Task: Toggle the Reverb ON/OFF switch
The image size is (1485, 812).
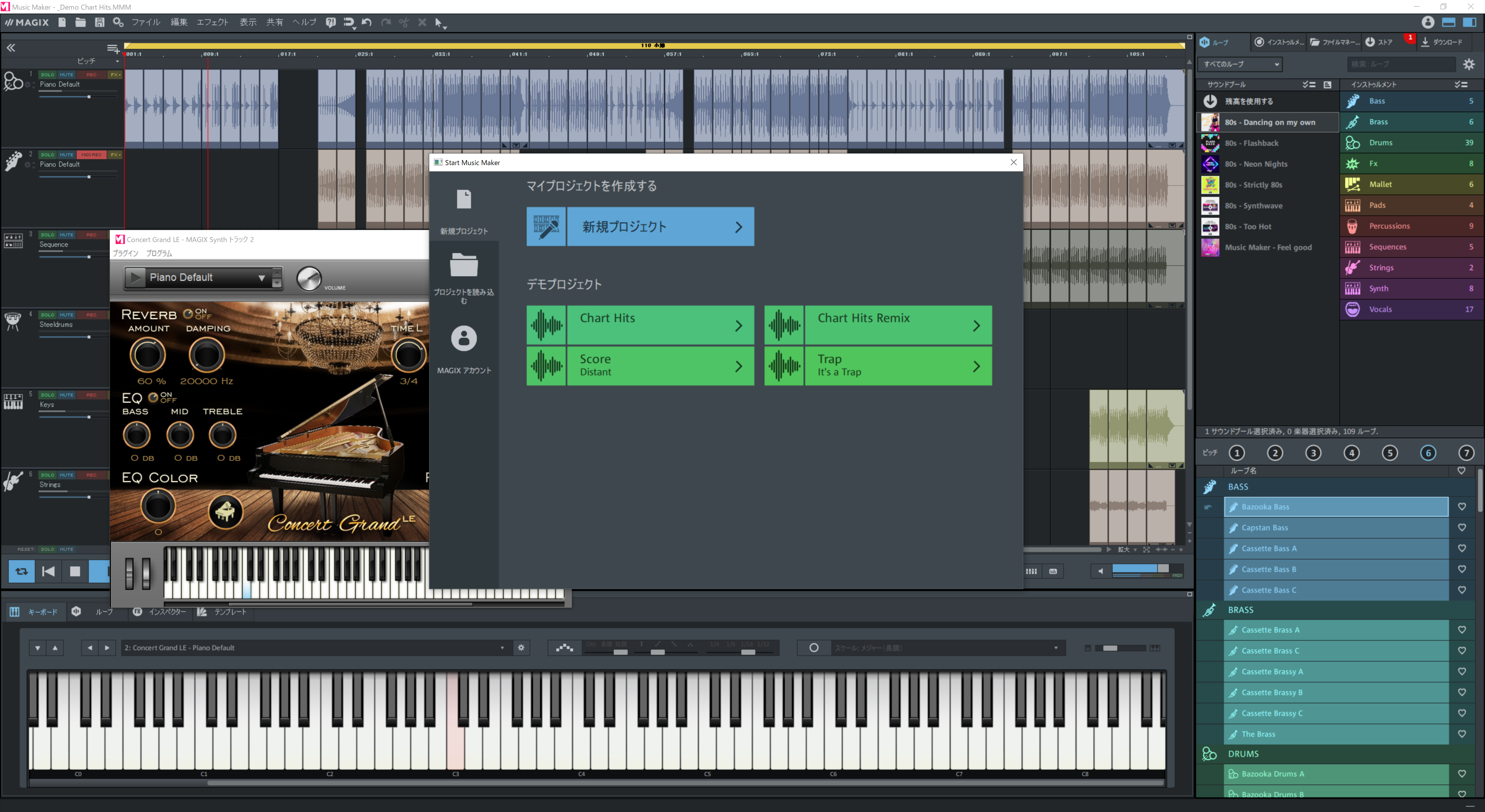Action: tap(188, 314)
